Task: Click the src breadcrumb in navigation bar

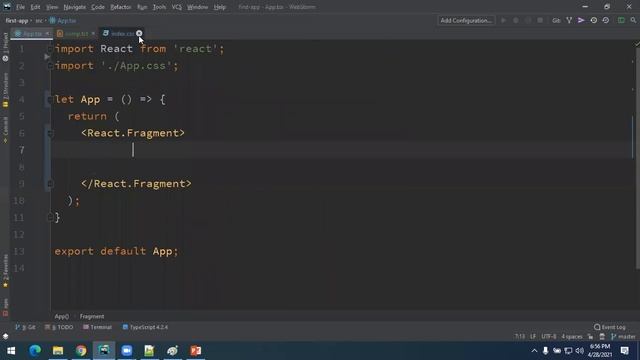Action: pos(39,20)
